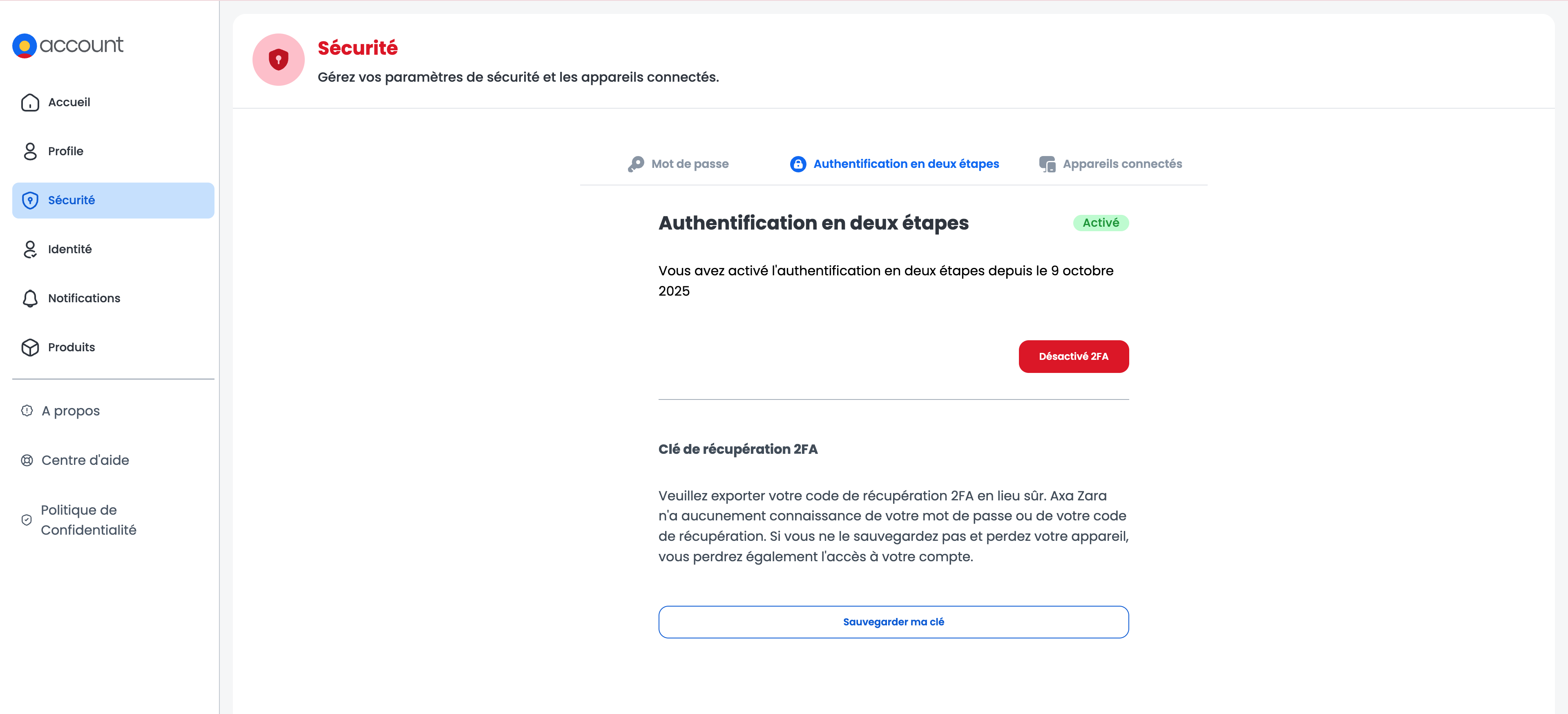1568x714 pixels.
Task: Click the Sécurité shield icon in sidebar
Action: click(30, 200)
